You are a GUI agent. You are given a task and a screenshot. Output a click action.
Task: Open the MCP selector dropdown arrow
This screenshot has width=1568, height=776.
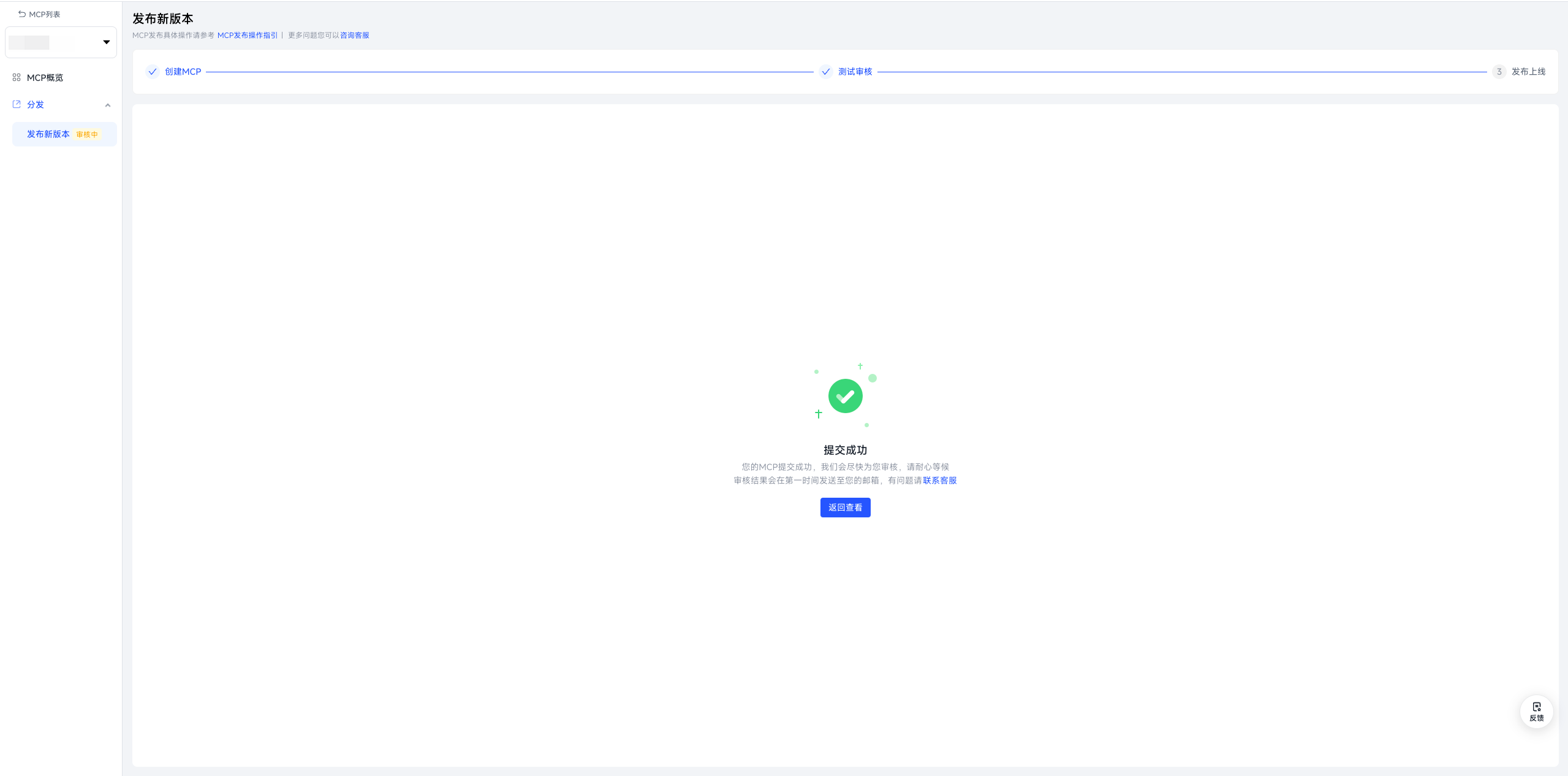pyautogui.click(x=106, y=42)
